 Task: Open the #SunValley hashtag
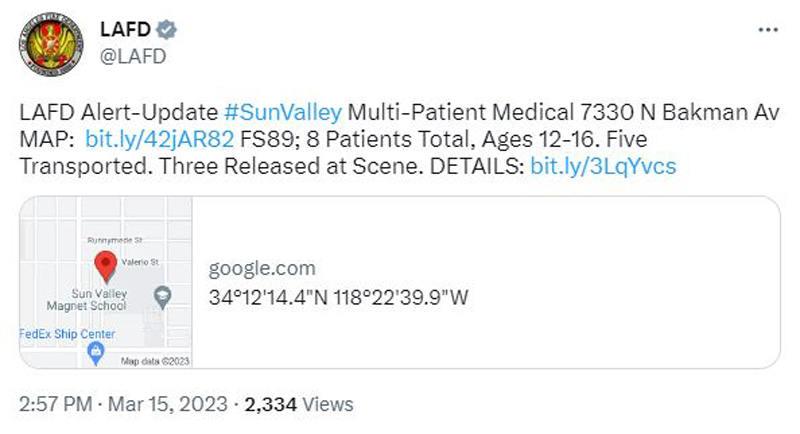coord(283,112)
